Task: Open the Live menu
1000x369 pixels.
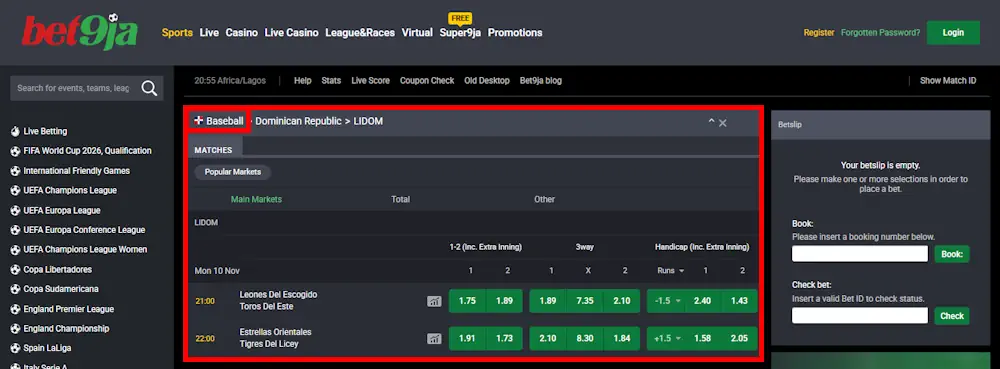Action: tap(209, 33)
